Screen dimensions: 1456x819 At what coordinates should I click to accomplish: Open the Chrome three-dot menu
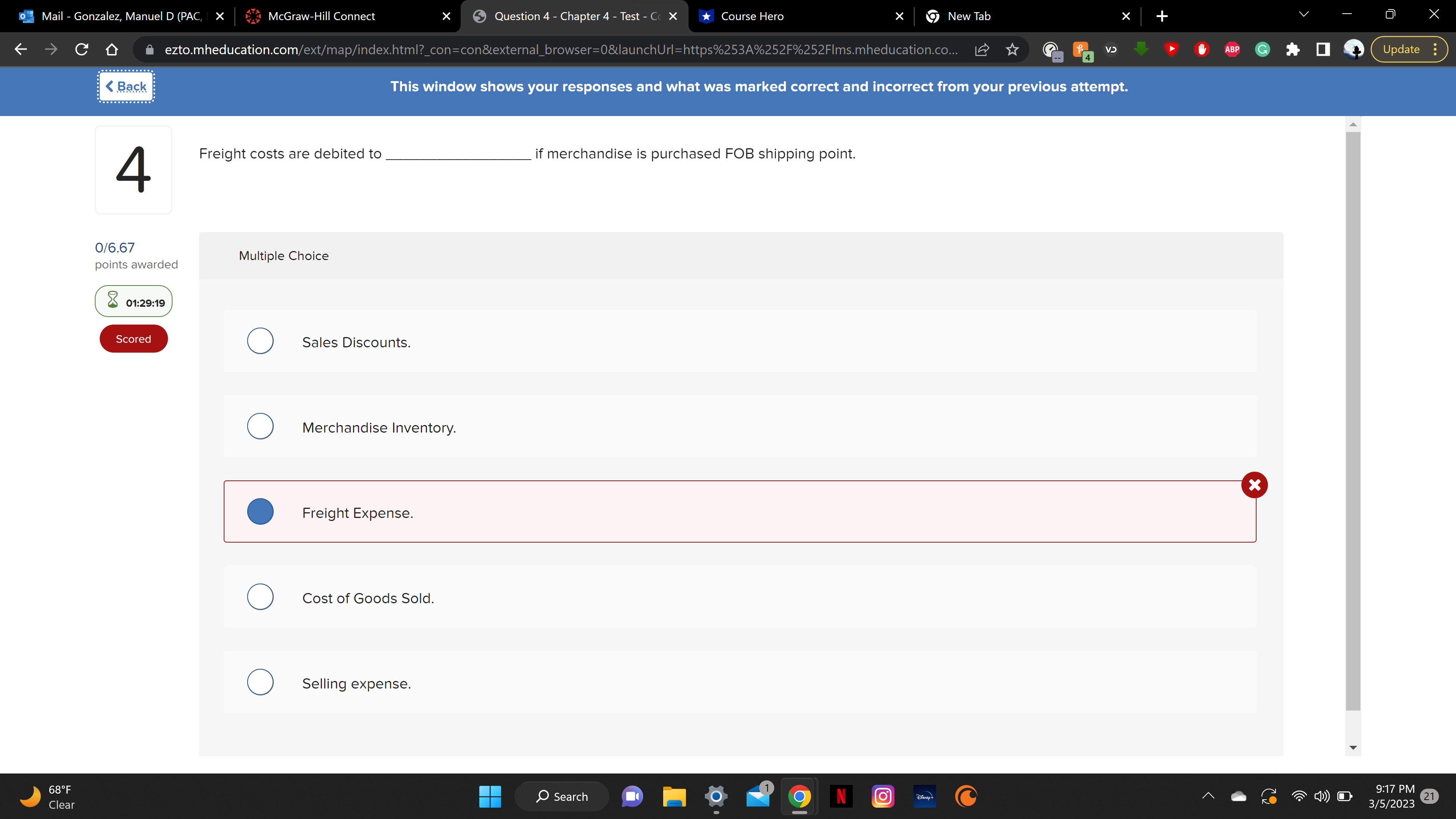pos(1435,50)
